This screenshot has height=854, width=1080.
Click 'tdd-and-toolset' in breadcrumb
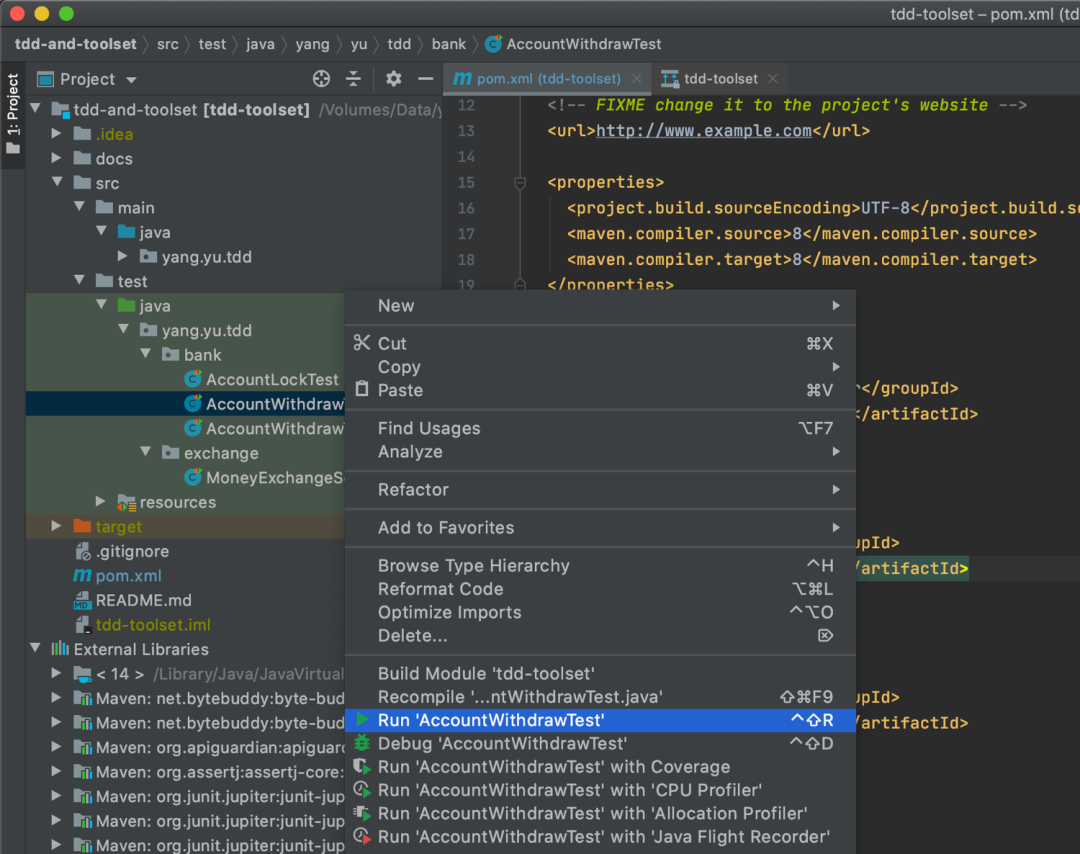(76, 44)
